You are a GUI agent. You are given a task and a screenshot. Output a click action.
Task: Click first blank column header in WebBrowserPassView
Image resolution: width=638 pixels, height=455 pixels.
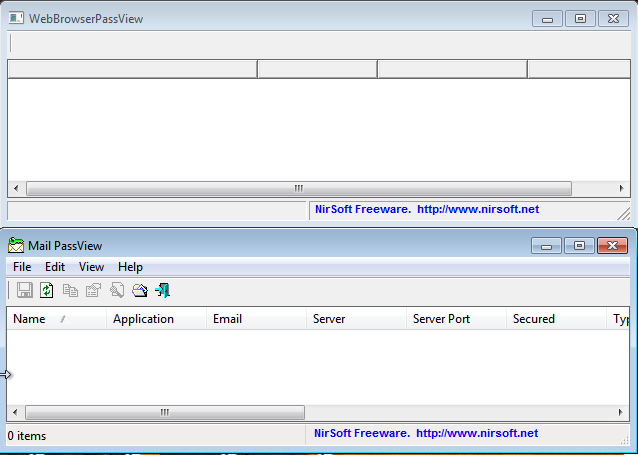click(133, 69)
